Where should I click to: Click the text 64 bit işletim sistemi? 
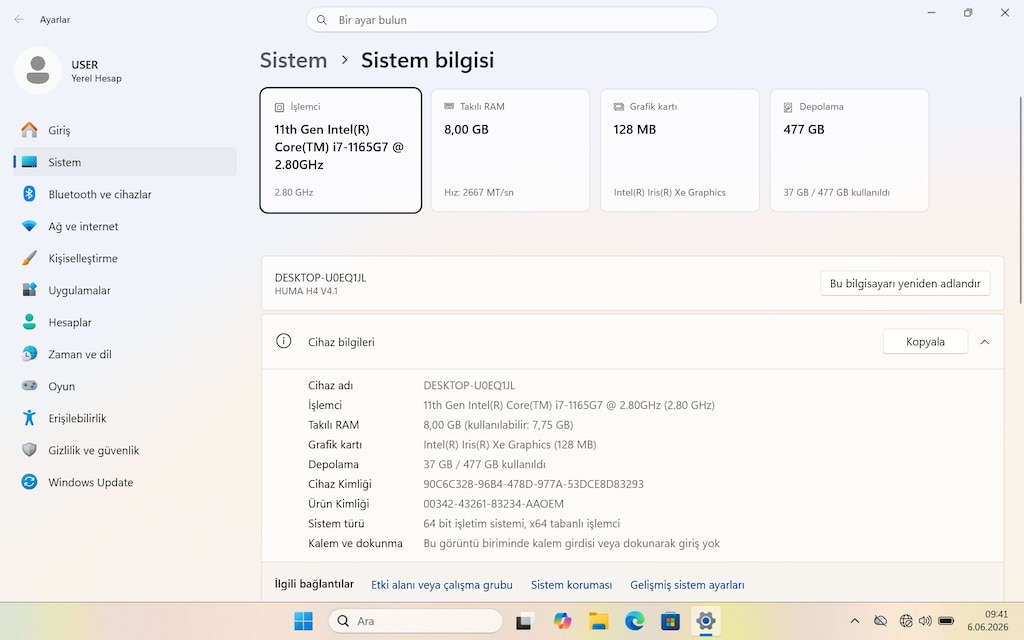point(474,524)
